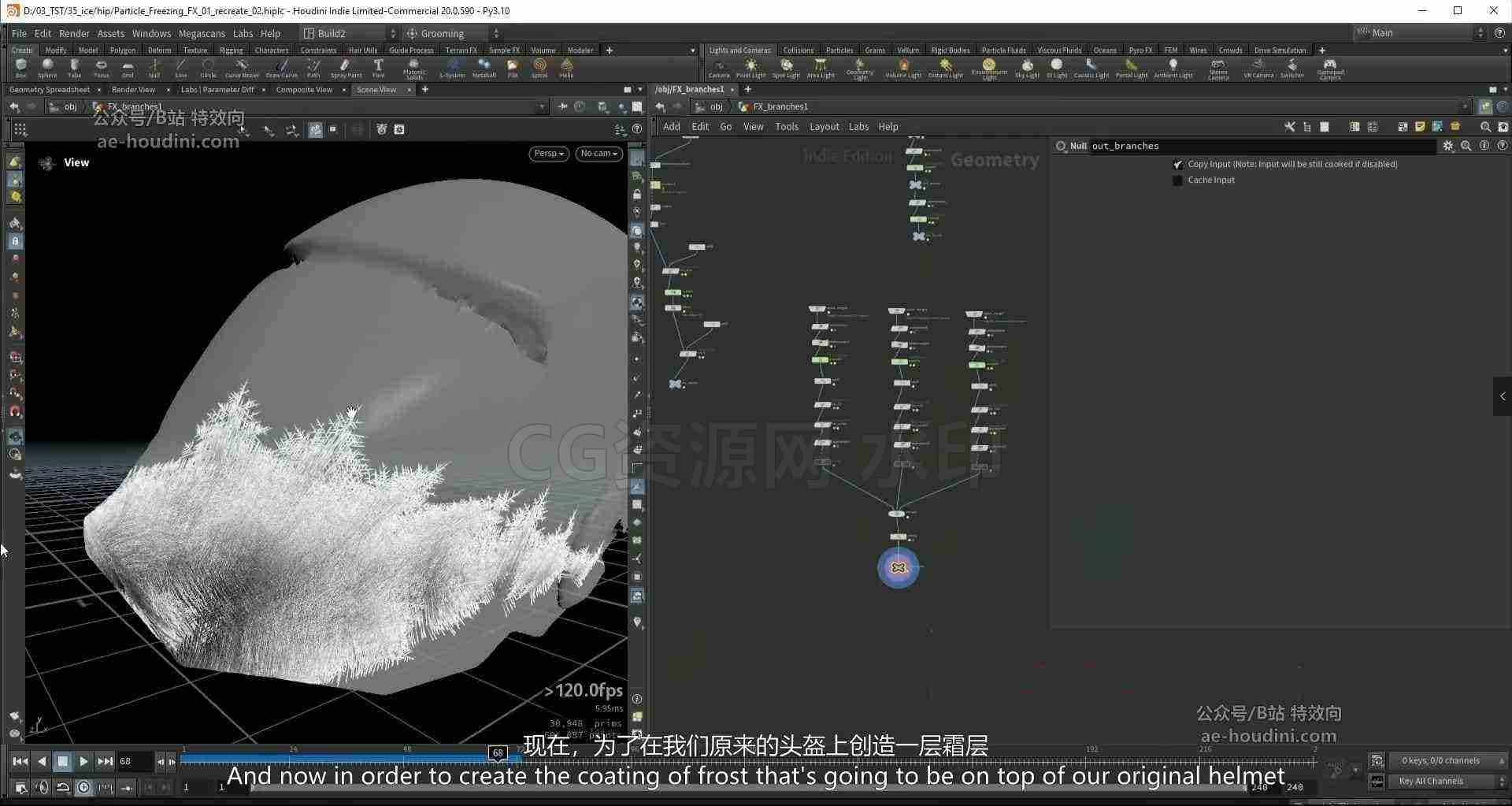1512x806 pixels.
Task: Click the frame 68 timeline marker
Action: click(x=498, y=752)
